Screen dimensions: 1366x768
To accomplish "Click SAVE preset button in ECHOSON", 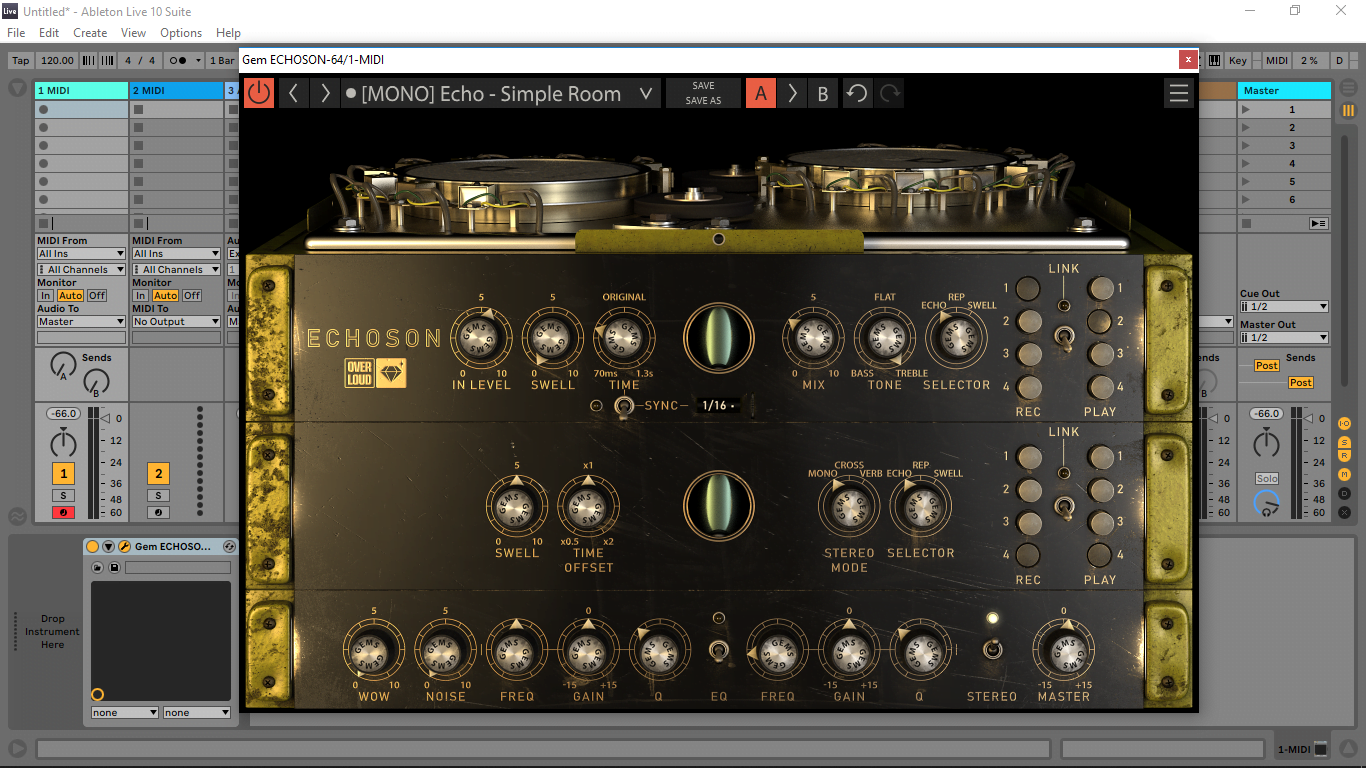I will [x=703, y=86].
